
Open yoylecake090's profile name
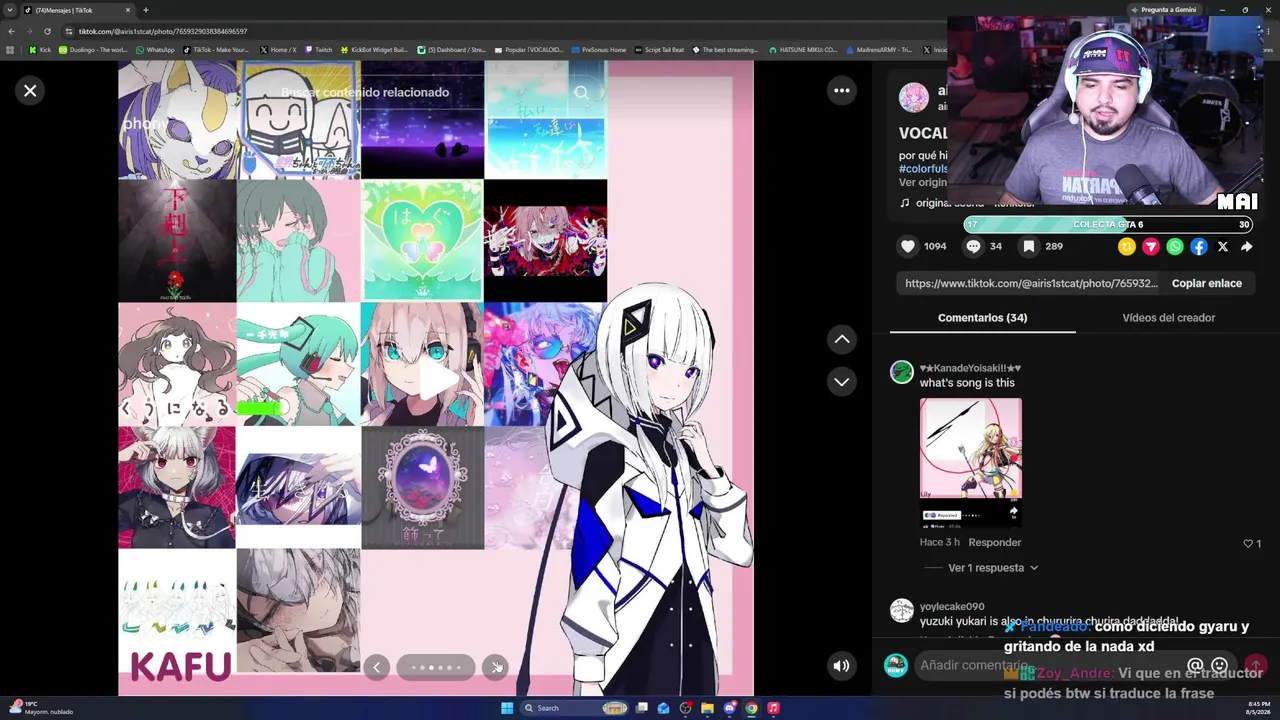(952, 606)
